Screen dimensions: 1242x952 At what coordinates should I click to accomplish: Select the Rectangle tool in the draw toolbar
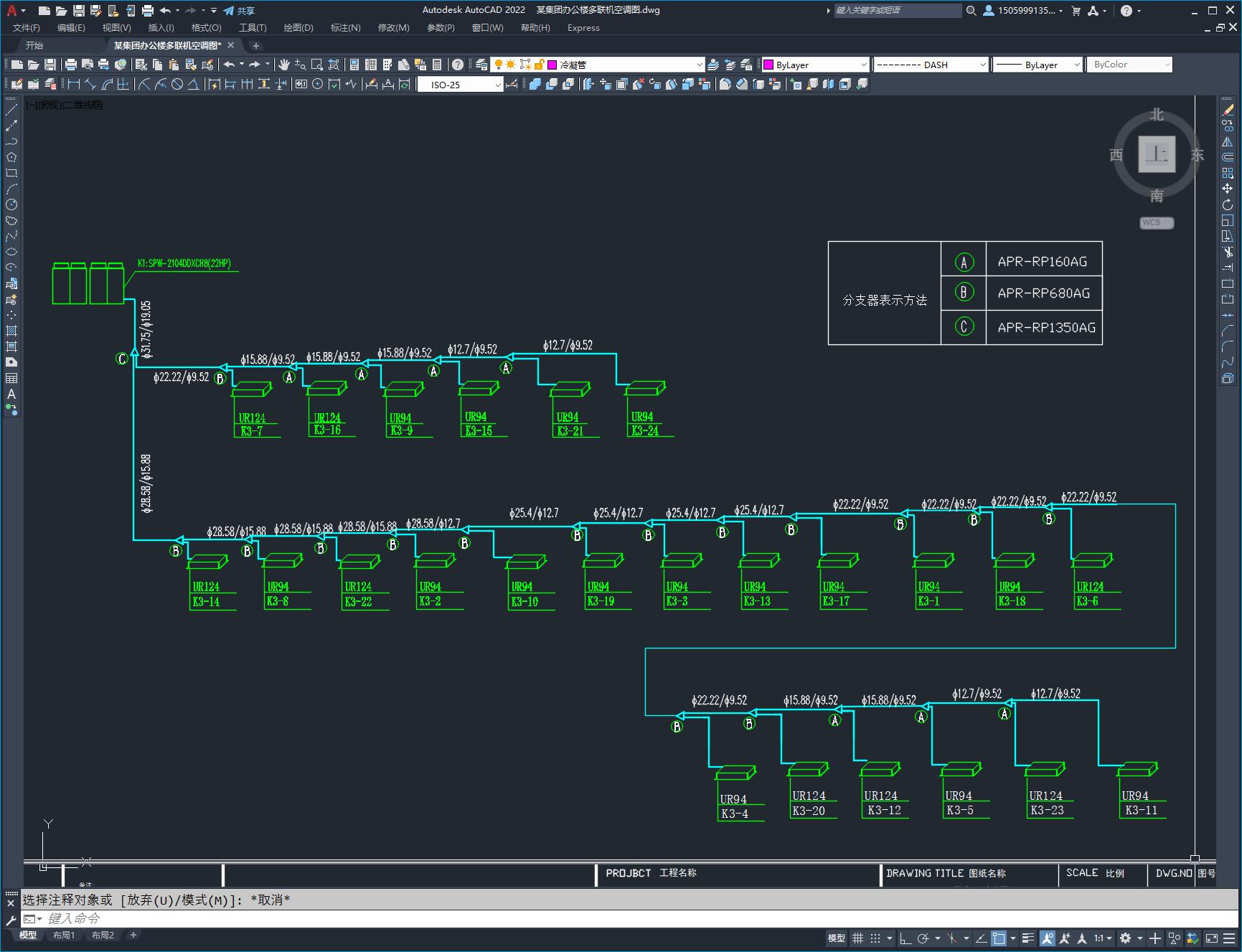11,173
